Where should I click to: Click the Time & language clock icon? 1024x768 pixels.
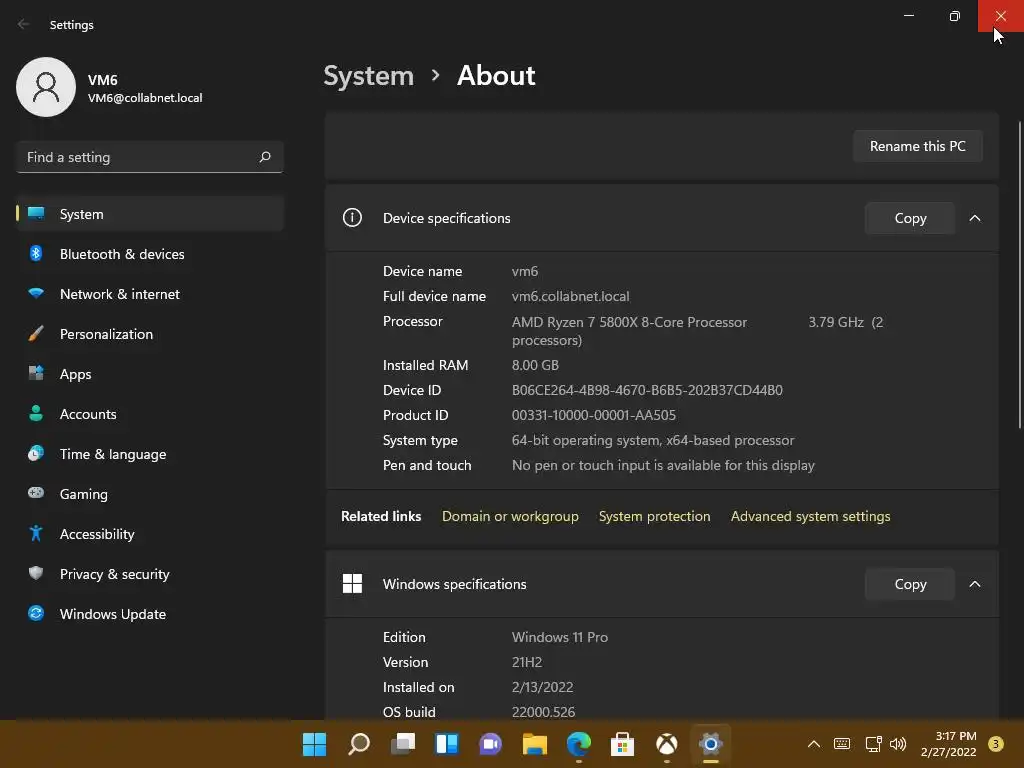(x=36, y=453)
